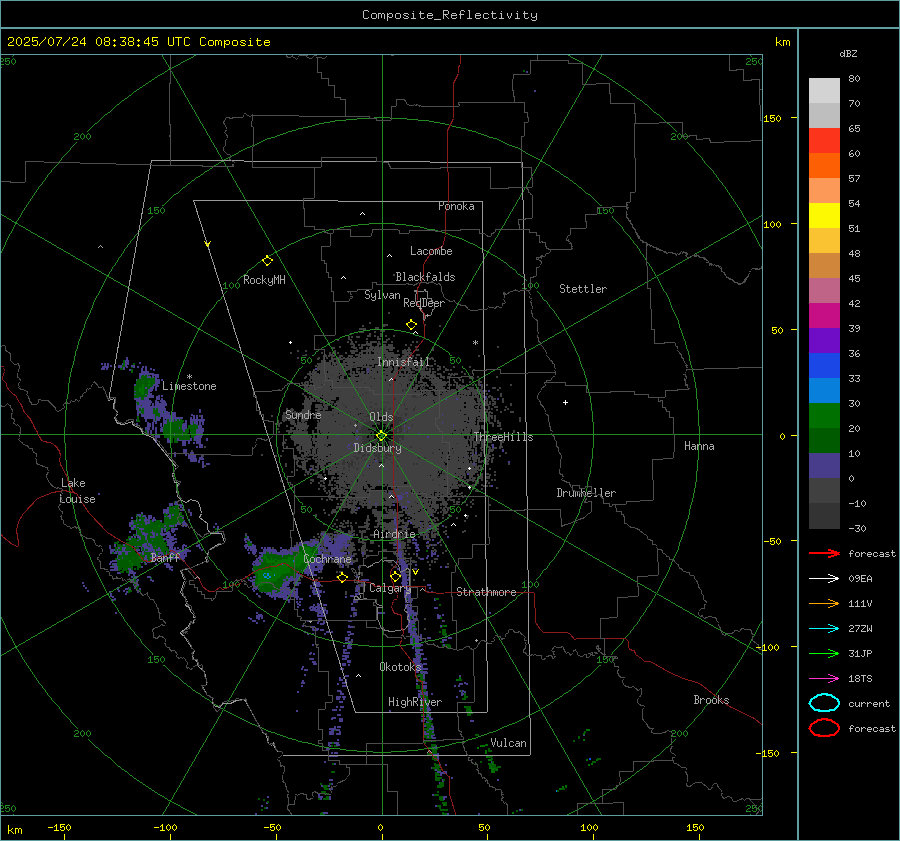The width and height of the screenshot is (900, 841).
Task: Click the red forecast ellipse icon
Action: click(824, 728)
